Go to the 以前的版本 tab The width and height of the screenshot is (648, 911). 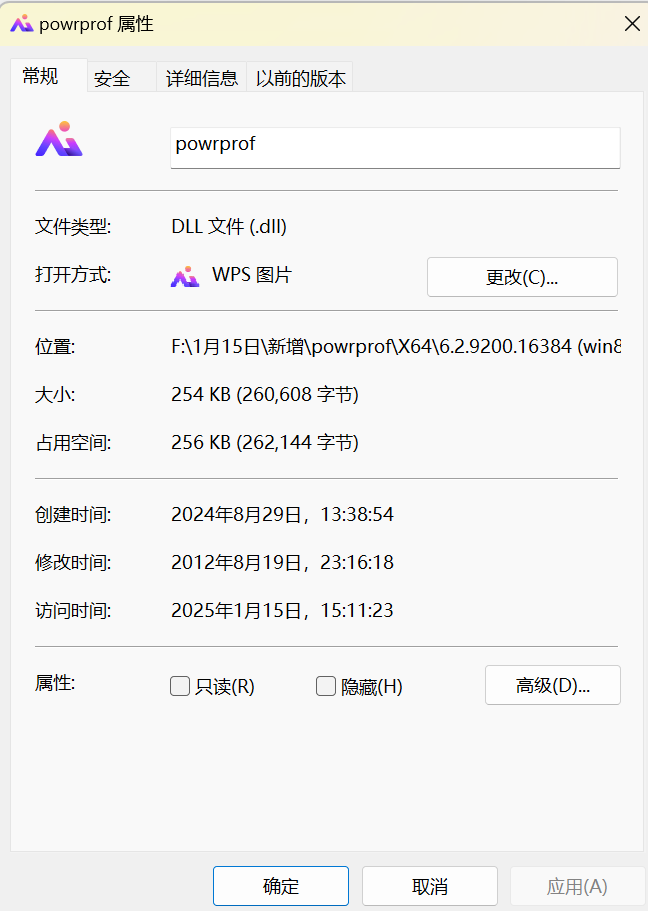coord(300,77)
